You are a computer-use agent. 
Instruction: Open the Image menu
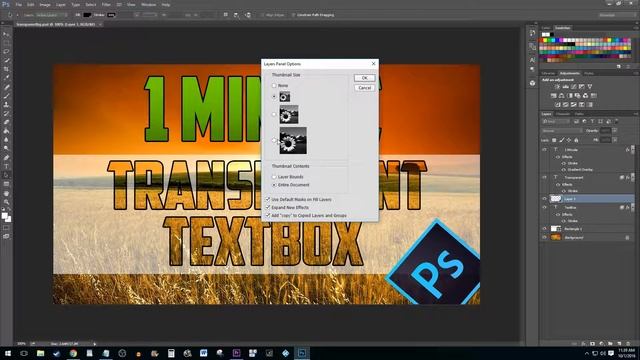45,4
